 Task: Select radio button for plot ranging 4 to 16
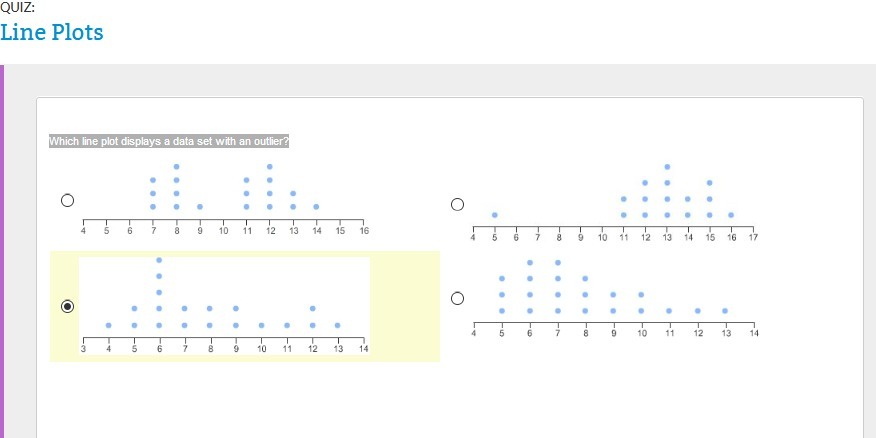click(67, 200)
